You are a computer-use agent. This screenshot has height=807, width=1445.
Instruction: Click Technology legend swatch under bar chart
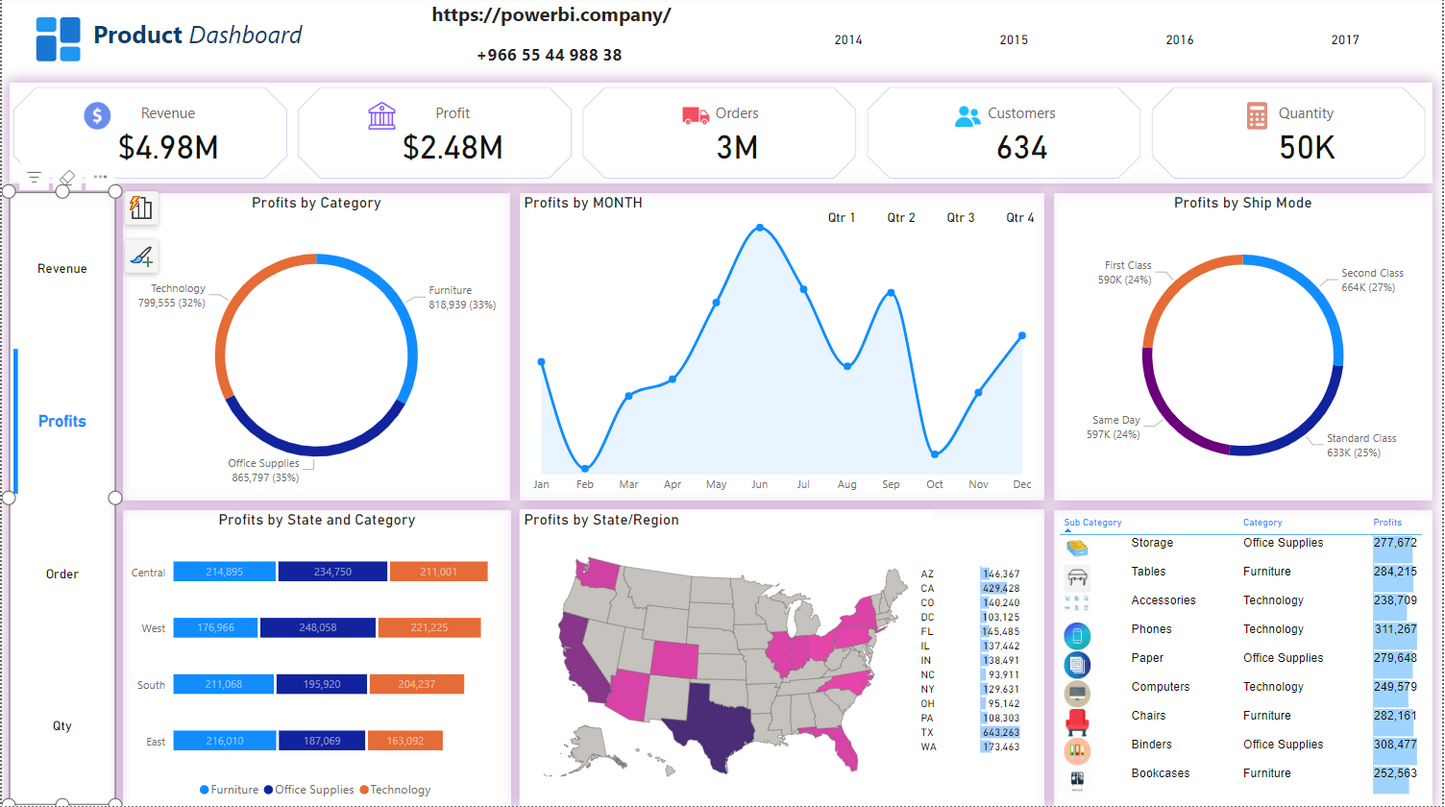click(x=364, y=790)
